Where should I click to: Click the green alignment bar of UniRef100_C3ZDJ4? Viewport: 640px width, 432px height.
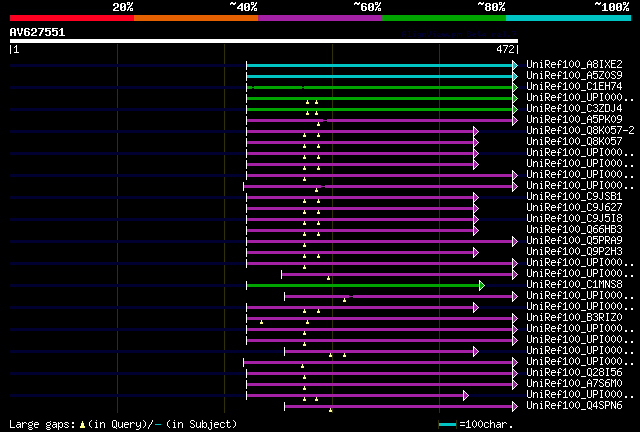tap(380, 109)
